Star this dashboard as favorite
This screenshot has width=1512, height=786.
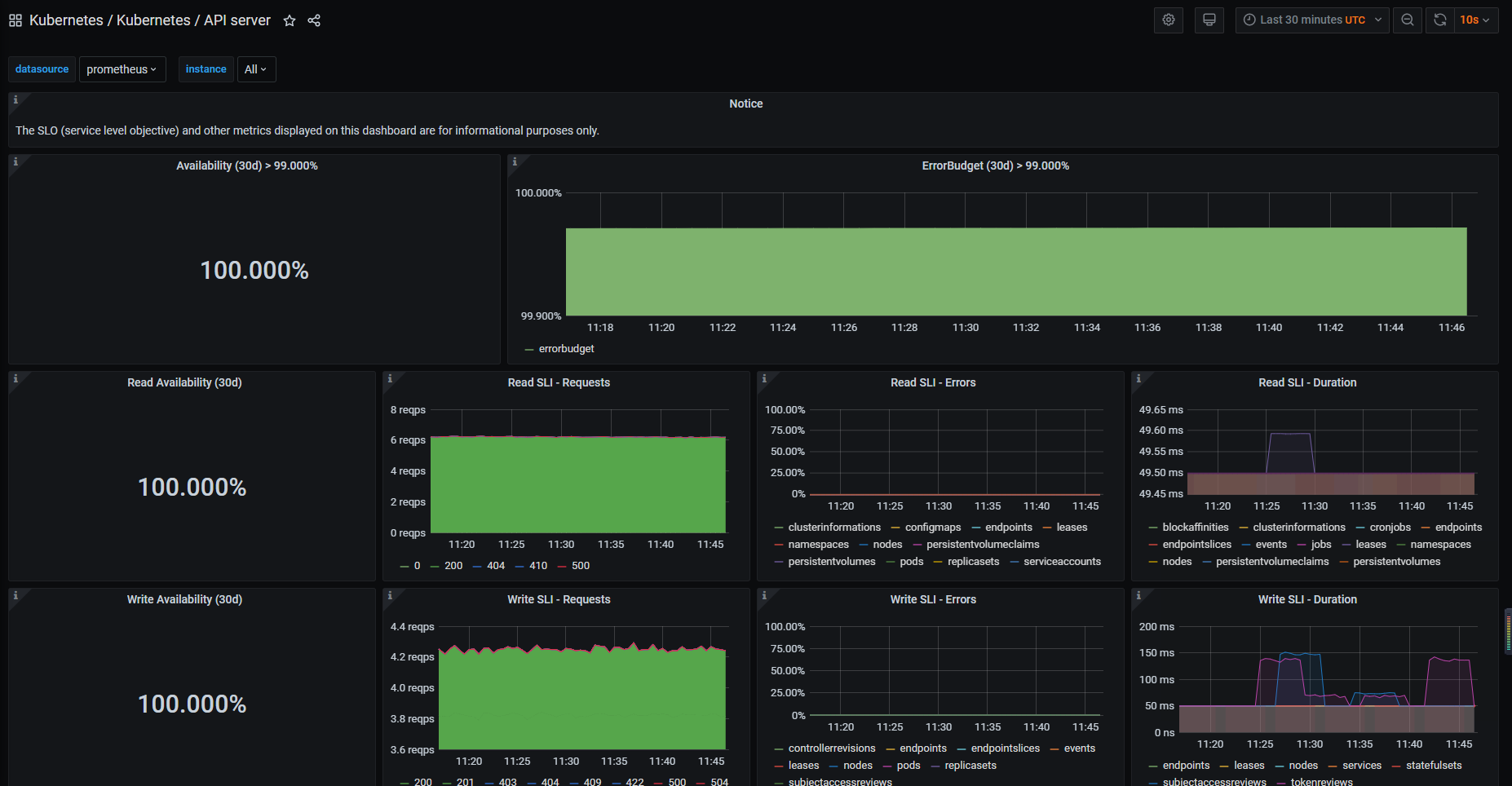[290, 20]
